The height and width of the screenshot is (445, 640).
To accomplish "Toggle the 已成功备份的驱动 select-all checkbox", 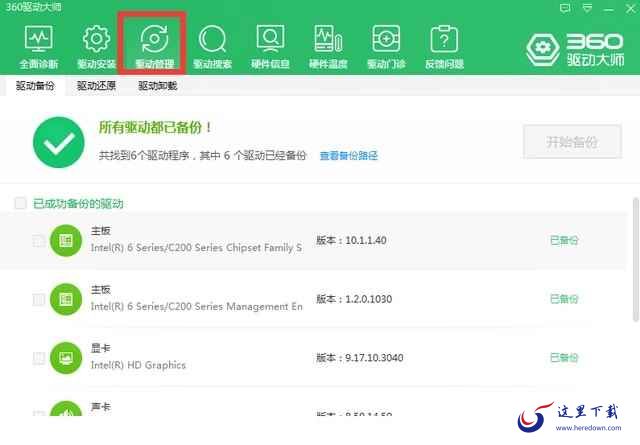I will tap(20, 203).
